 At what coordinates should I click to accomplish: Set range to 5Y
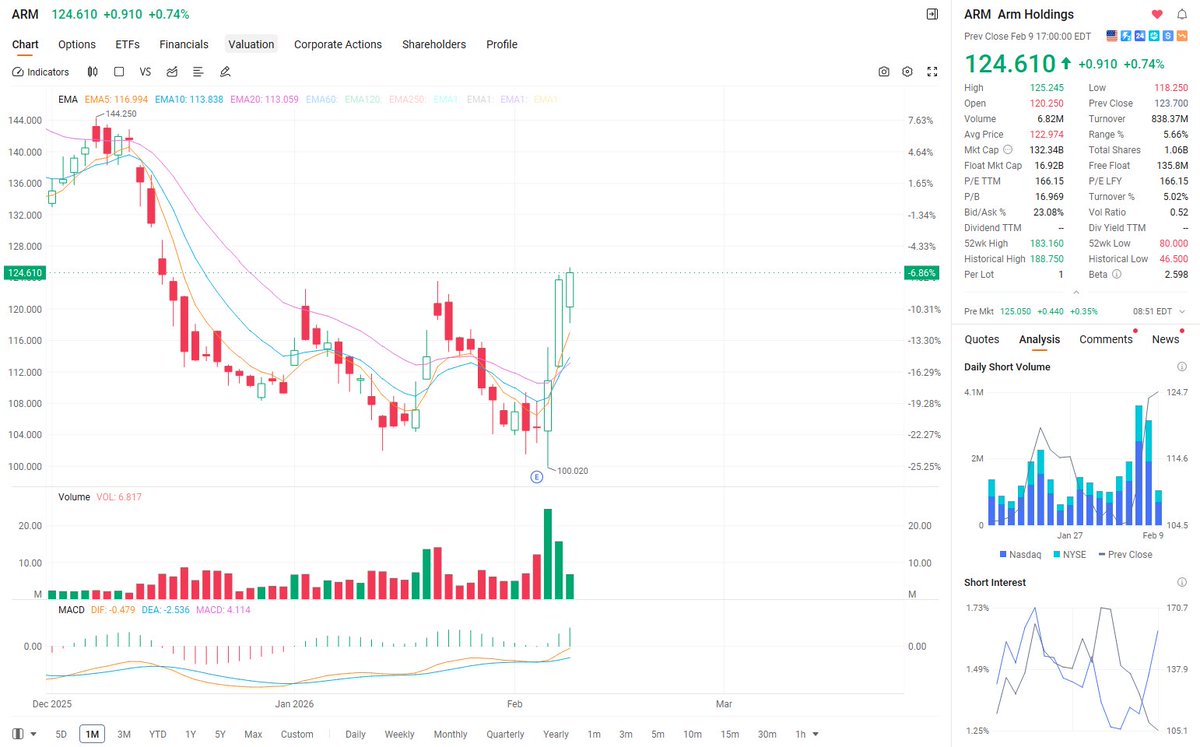220,734
